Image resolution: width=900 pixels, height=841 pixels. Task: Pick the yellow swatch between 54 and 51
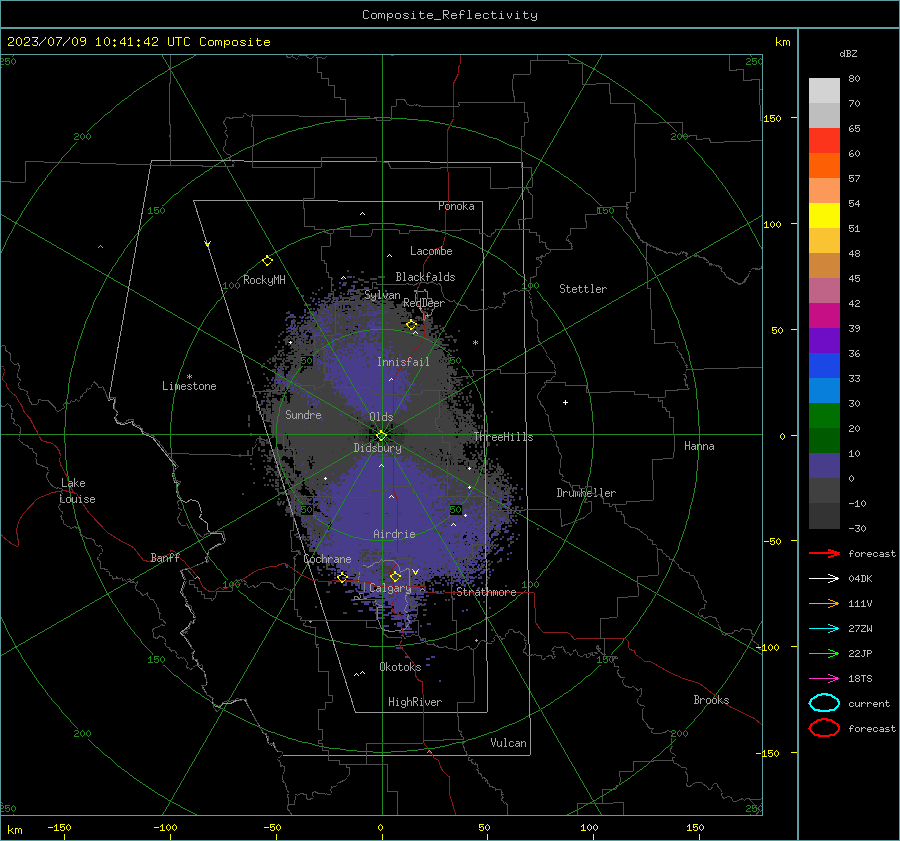point(824,215)
